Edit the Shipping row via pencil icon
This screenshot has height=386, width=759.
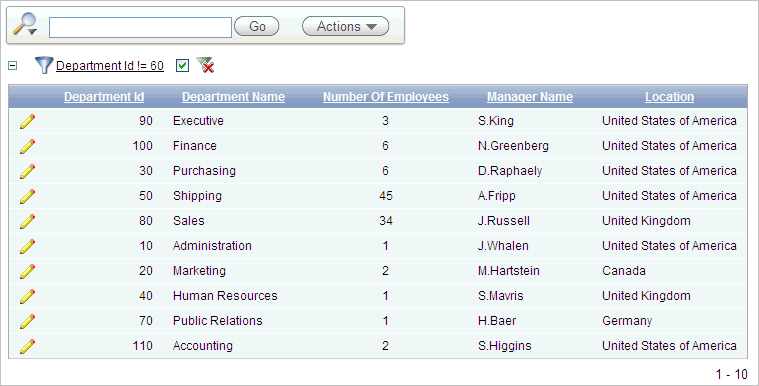[x=28, y=196]
